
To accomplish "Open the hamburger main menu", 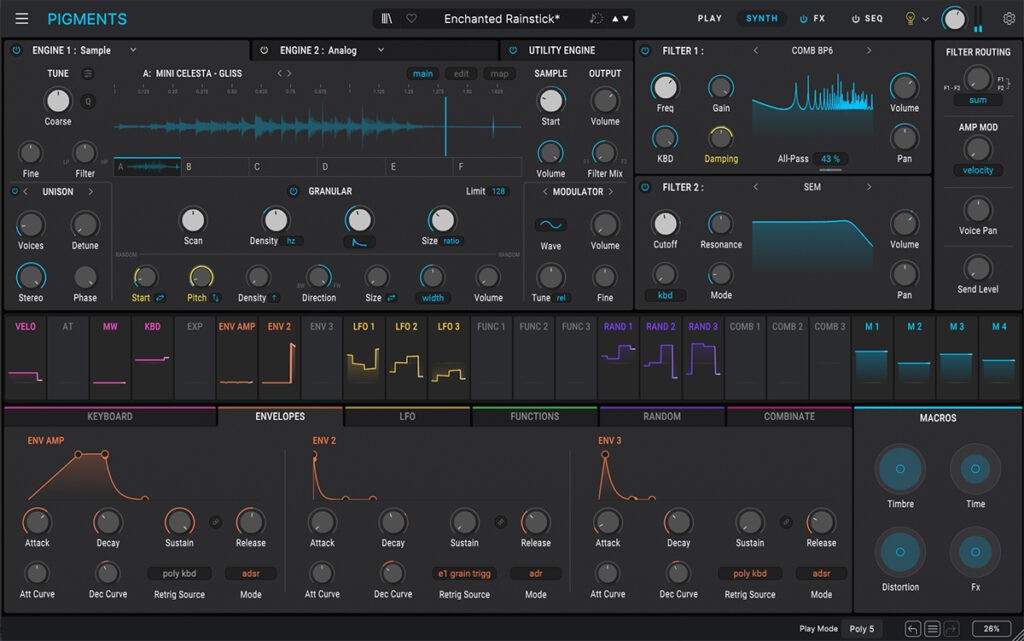I will 22,18.
